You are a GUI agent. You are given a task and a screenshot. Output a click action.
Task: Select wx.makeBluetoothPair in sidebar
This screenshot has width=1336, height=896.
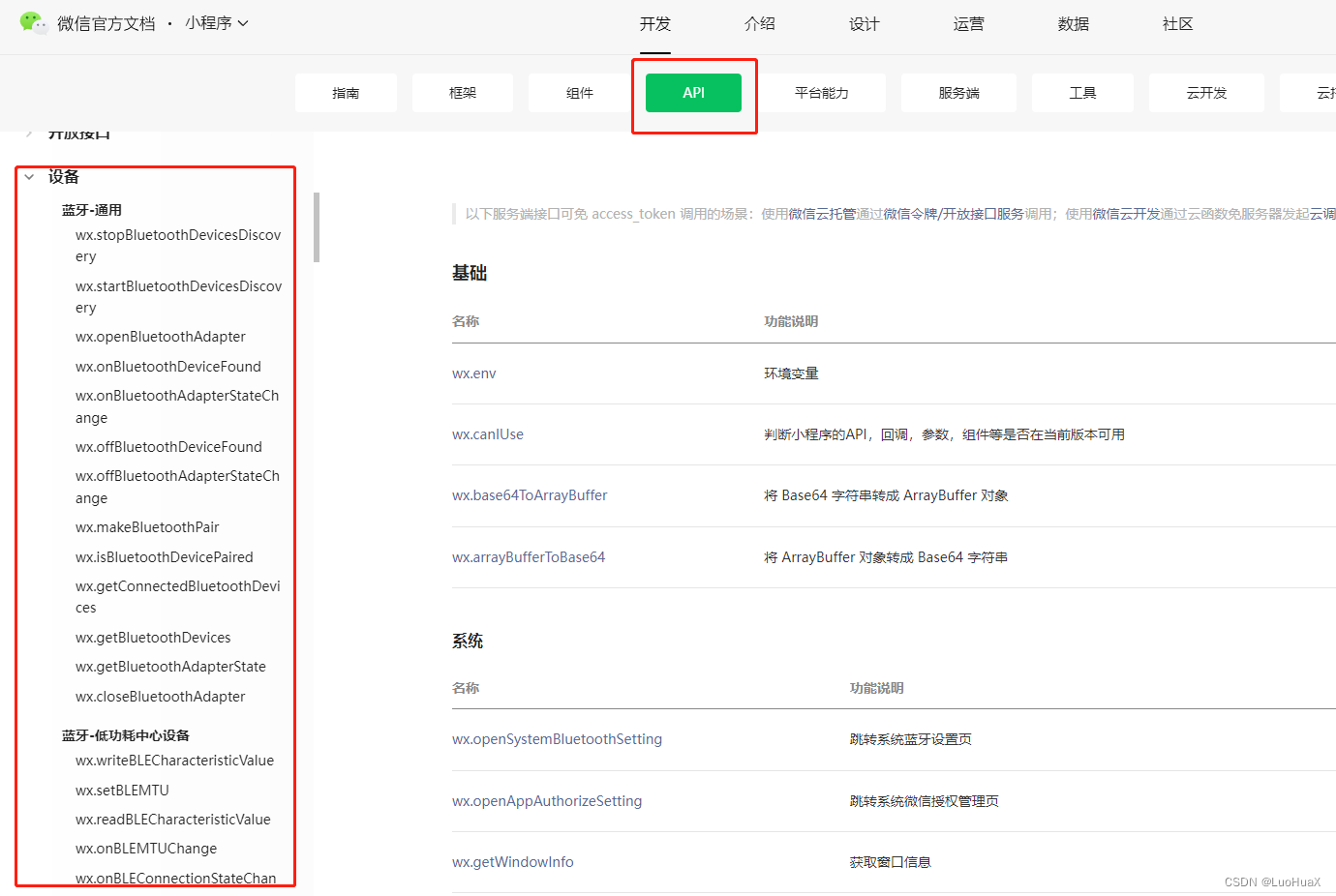click(147, 527)
